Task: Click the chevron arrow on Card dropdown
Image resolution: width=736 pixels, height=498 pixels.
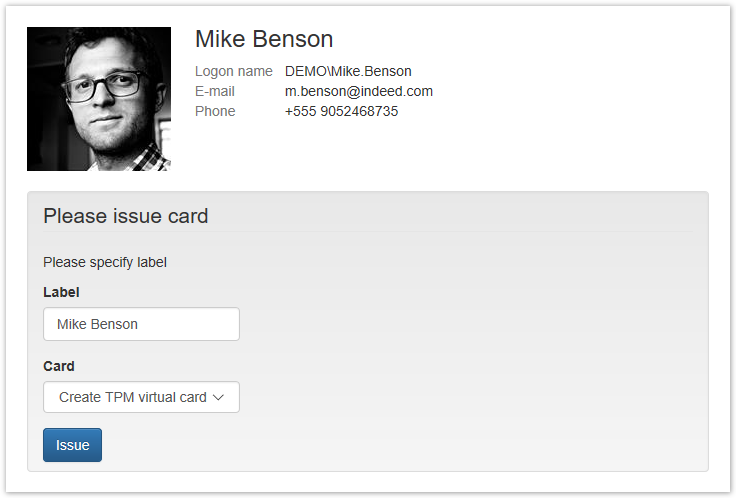Action: pyautogui.click(x=219, y=397)
